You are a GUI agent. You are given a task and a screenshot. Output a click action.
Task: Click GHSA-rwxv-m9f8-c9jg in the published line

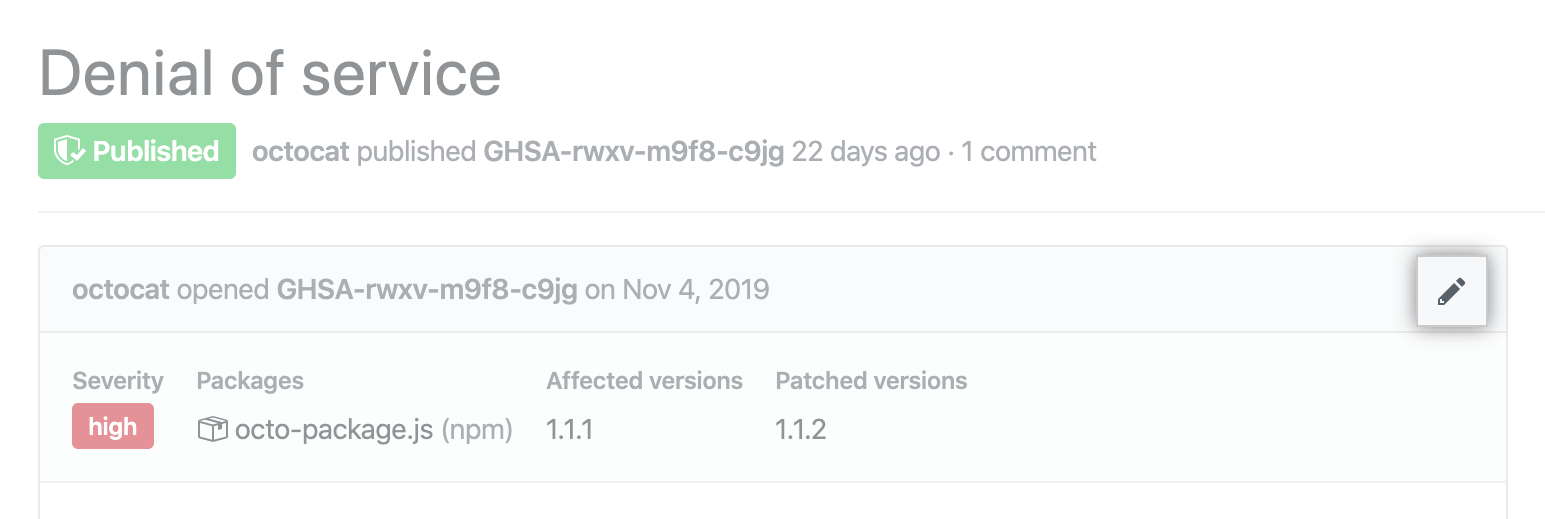633,152
